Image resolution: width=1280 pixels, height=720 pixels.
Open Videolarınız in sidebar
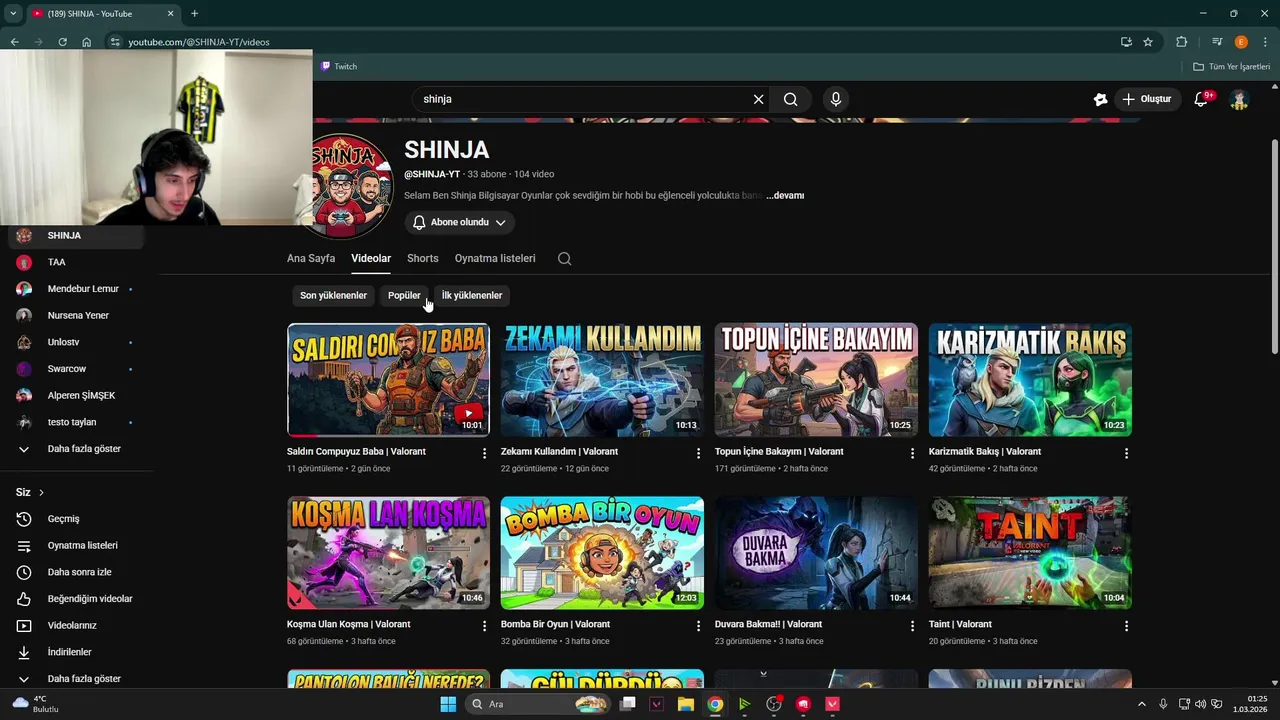(x=78, y=625)
